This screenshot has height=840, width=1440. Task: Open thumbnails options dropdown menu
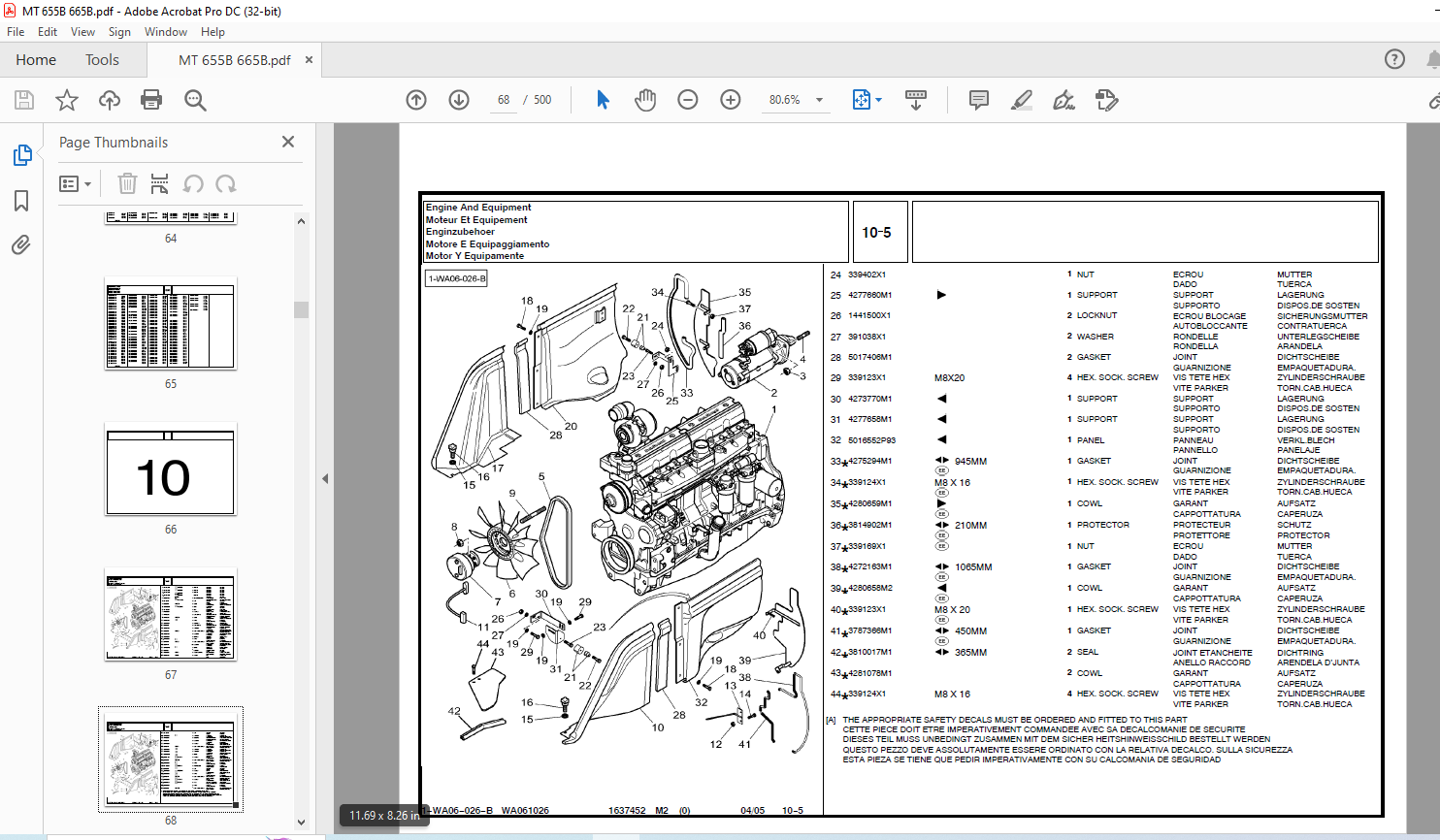(76, 183)
